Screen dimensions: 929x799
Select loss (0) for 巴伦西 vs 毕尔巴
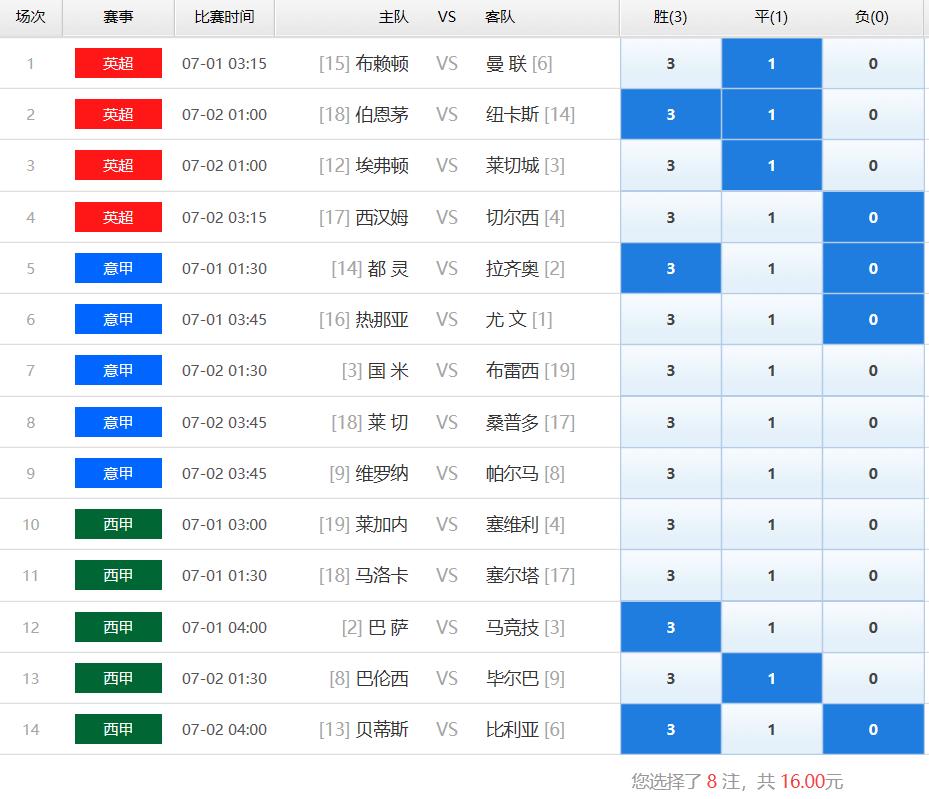point(873,678)
